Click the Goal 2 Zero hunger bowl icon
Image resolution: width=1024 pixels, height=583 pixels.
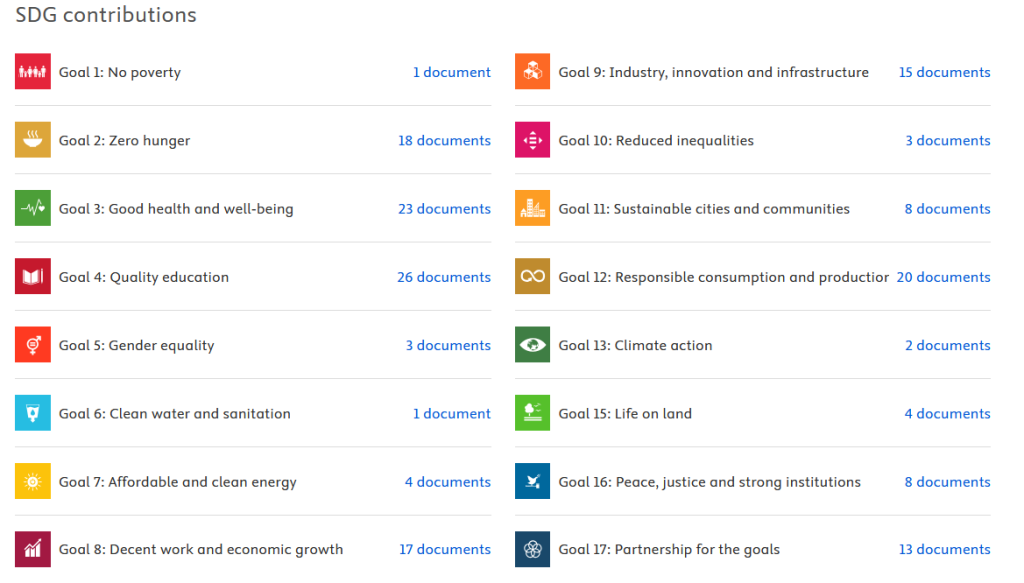pyautogui.click(x=33, y=140)
